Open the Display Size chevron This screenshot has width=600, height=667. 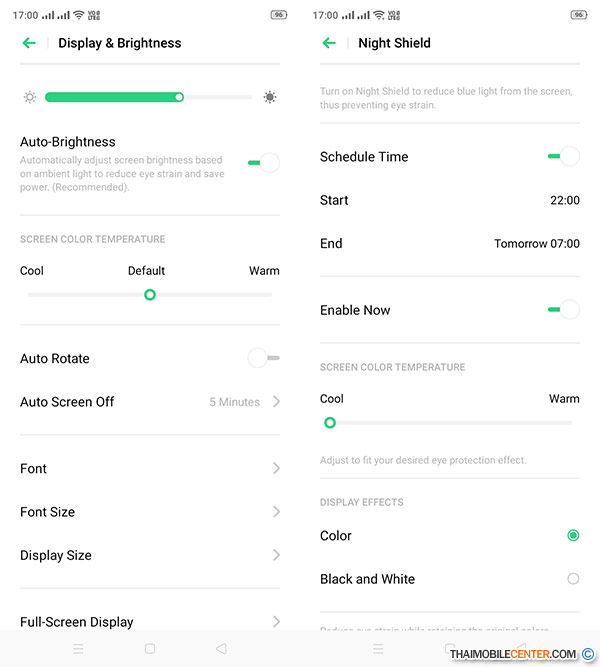pos(276,555)
